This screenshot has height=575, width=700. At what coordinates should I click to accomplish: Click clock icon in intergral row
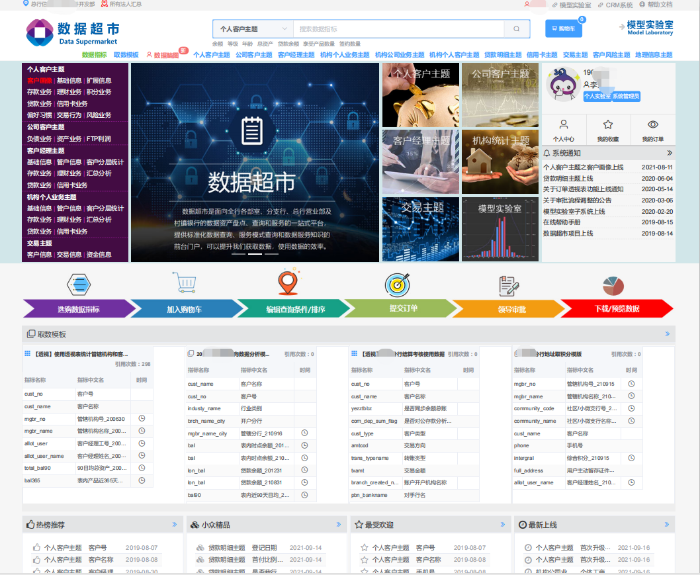(631, 458)
